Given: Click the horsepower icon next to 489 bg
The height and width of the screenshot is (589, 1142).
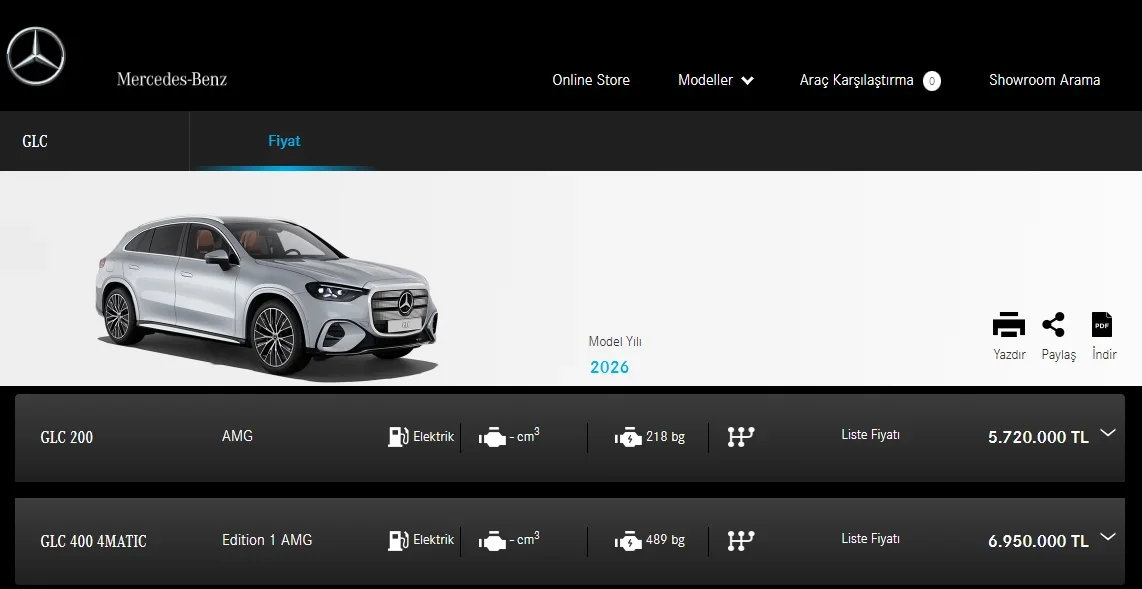Looking at the screenshot, I should pyautogui.click(x=628, y=541).
